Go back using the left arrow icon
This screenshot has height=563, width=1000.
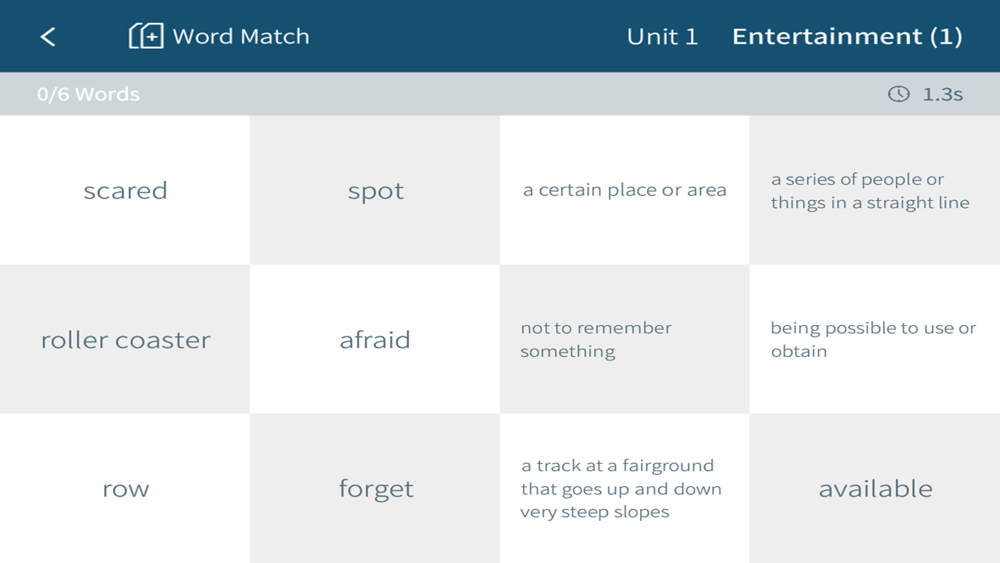click(x=48, y=36)
